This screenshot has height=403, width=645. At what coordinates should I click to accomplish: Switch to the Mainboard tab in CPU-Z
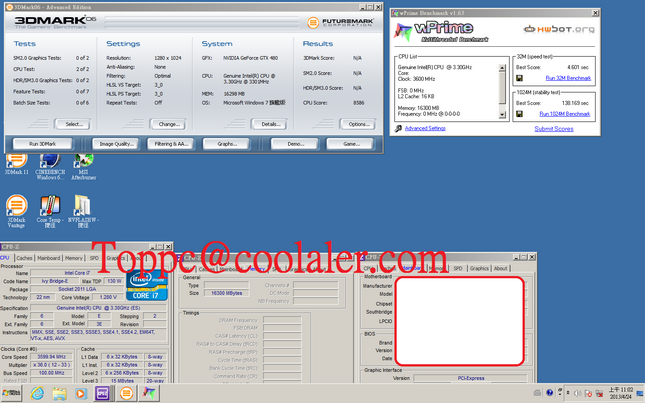click(x=49, y=258)
